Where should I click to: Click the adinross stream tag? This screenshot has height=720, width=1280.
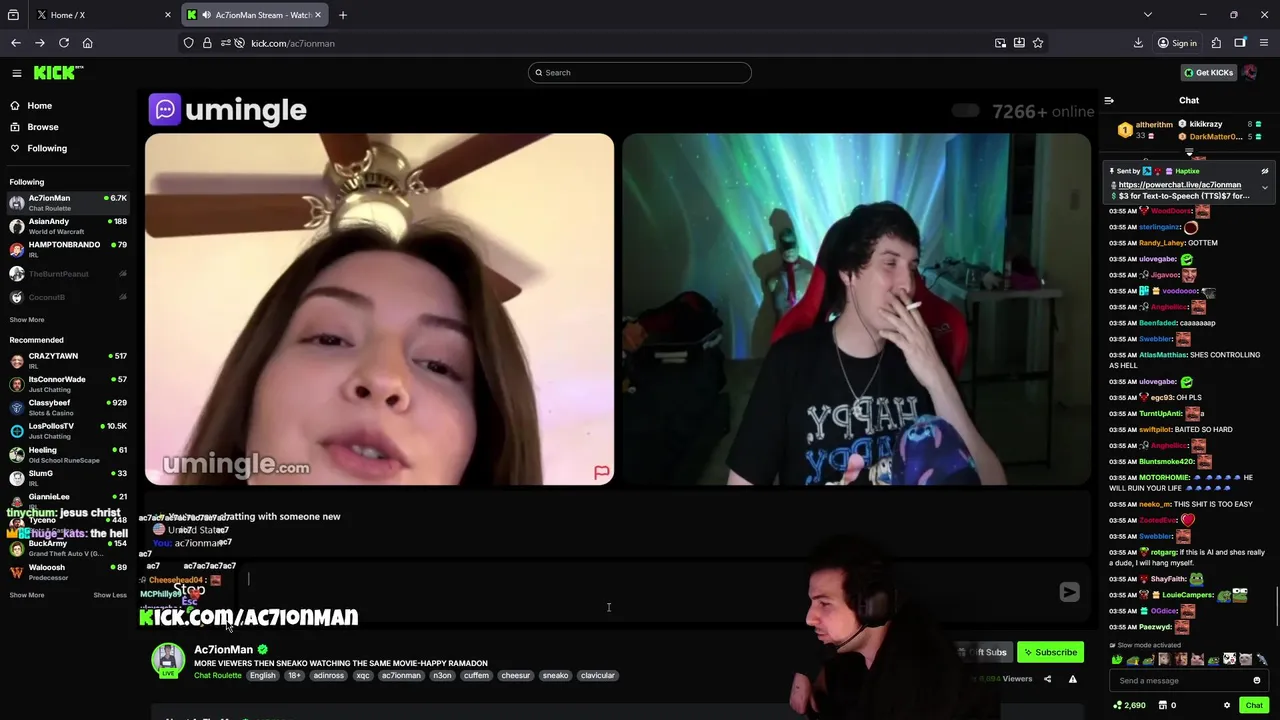point(329,676)
